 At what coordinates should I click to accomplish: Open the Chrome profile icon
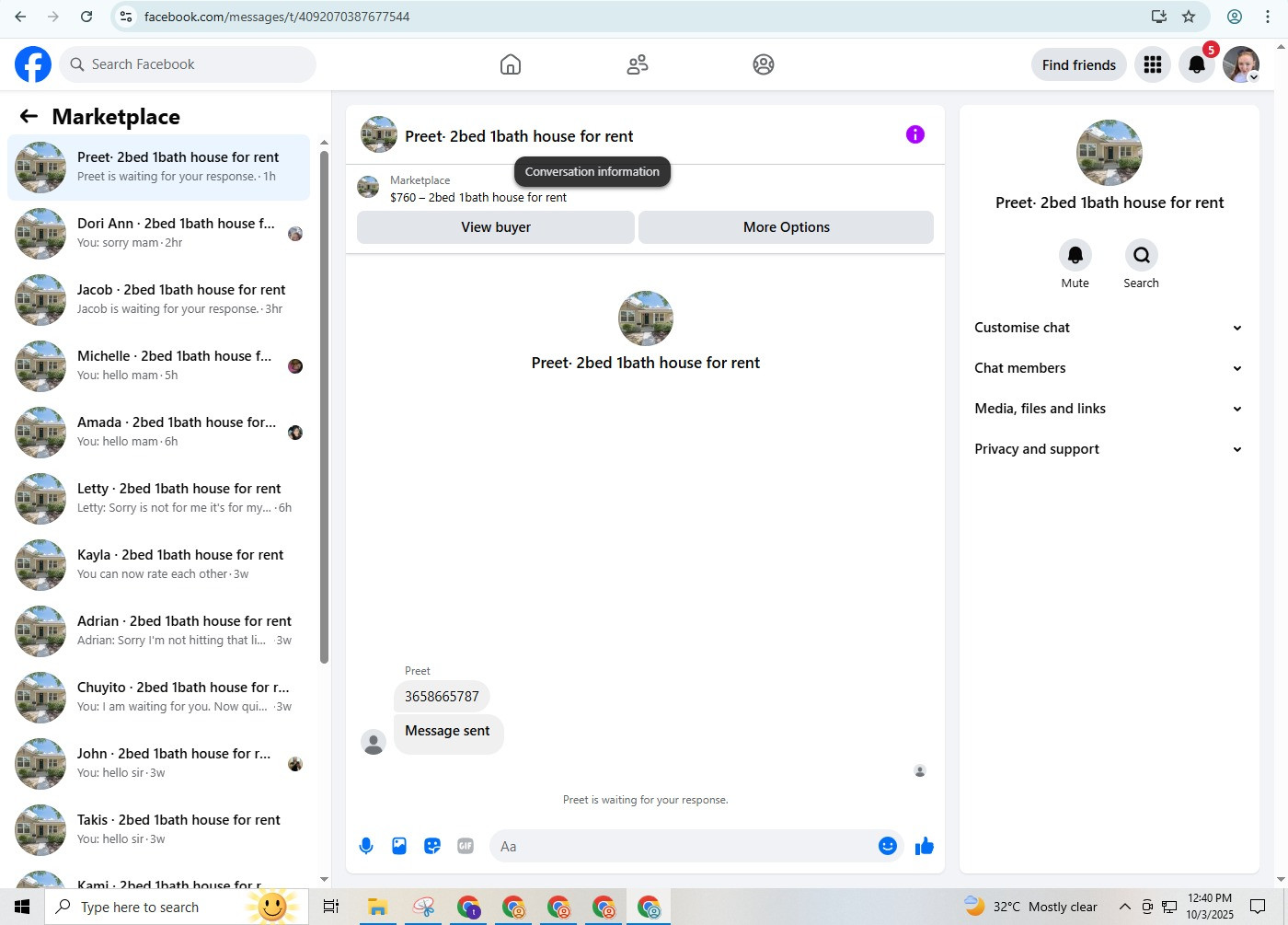1235,17
